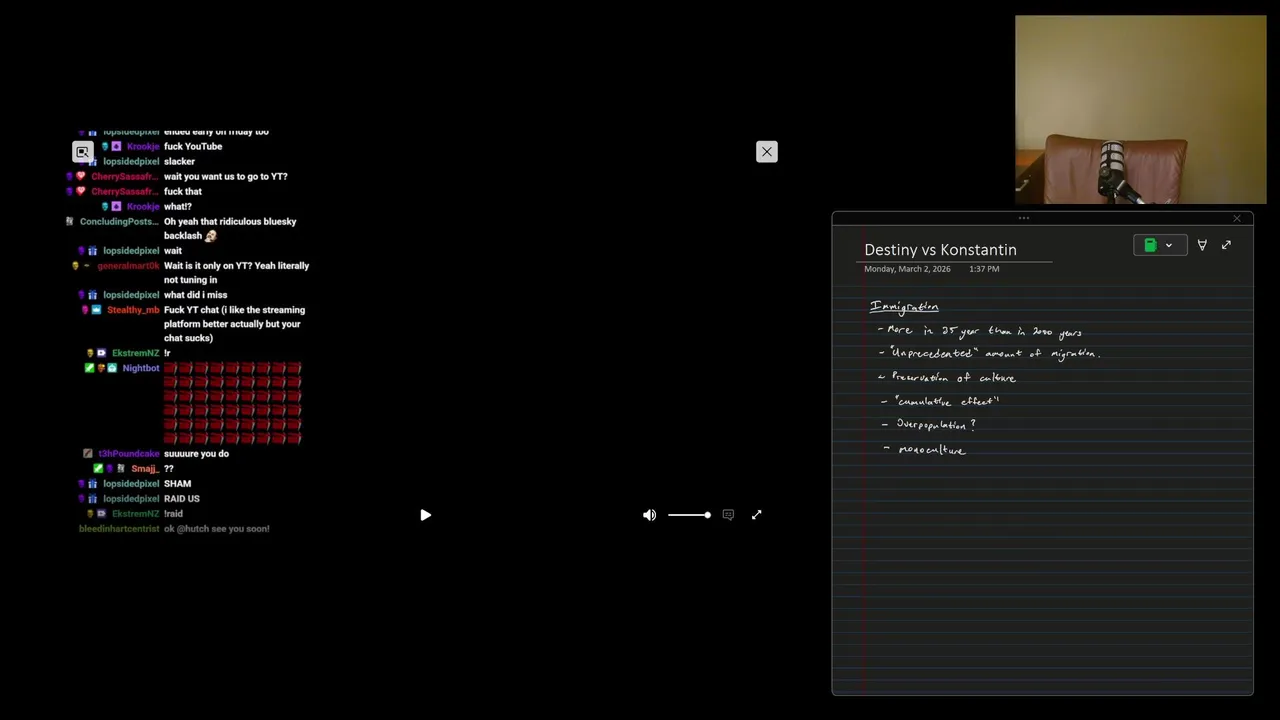Click handwritten line 'Preservation of culture'
Image resolution: width=1280 pixels, height=720 pixels.
pyautogui.click(x=947, y=378)
